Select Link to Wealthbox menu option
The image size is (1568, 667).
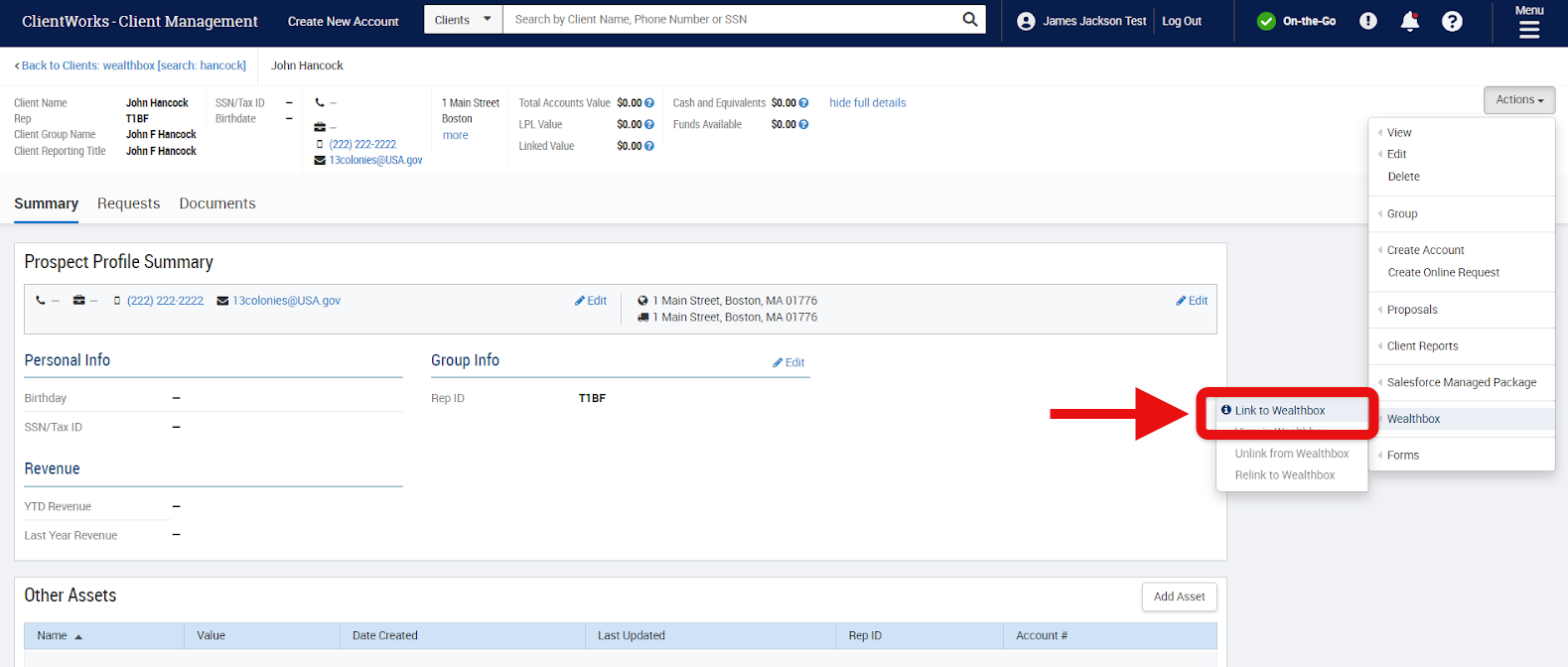coord(1279,411)
